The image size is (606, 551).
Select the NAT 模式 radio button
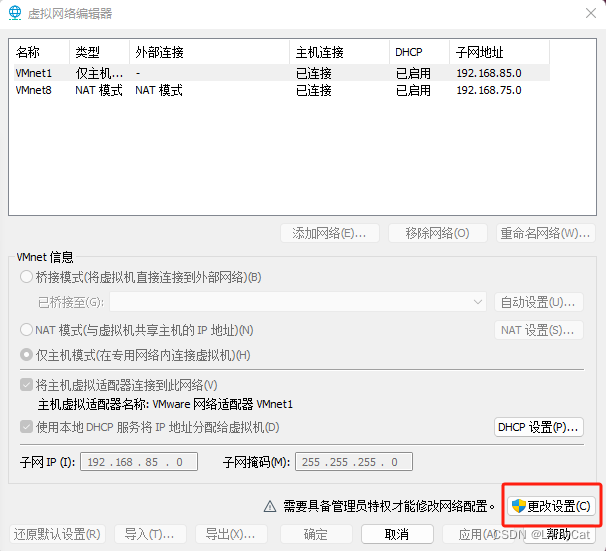tap(26, 330)
